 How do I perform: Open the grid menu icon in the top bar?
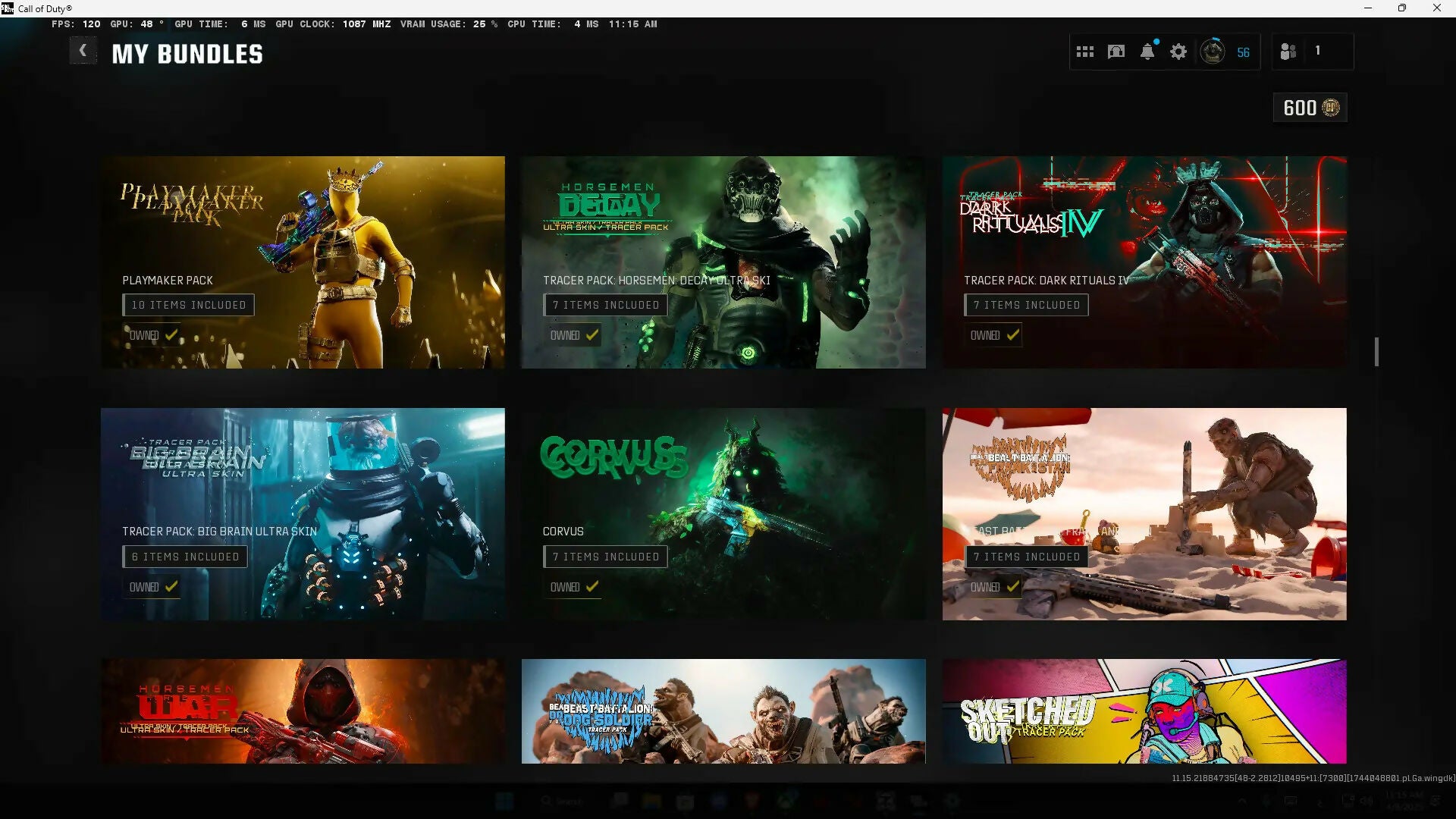tap(1085, 52)
